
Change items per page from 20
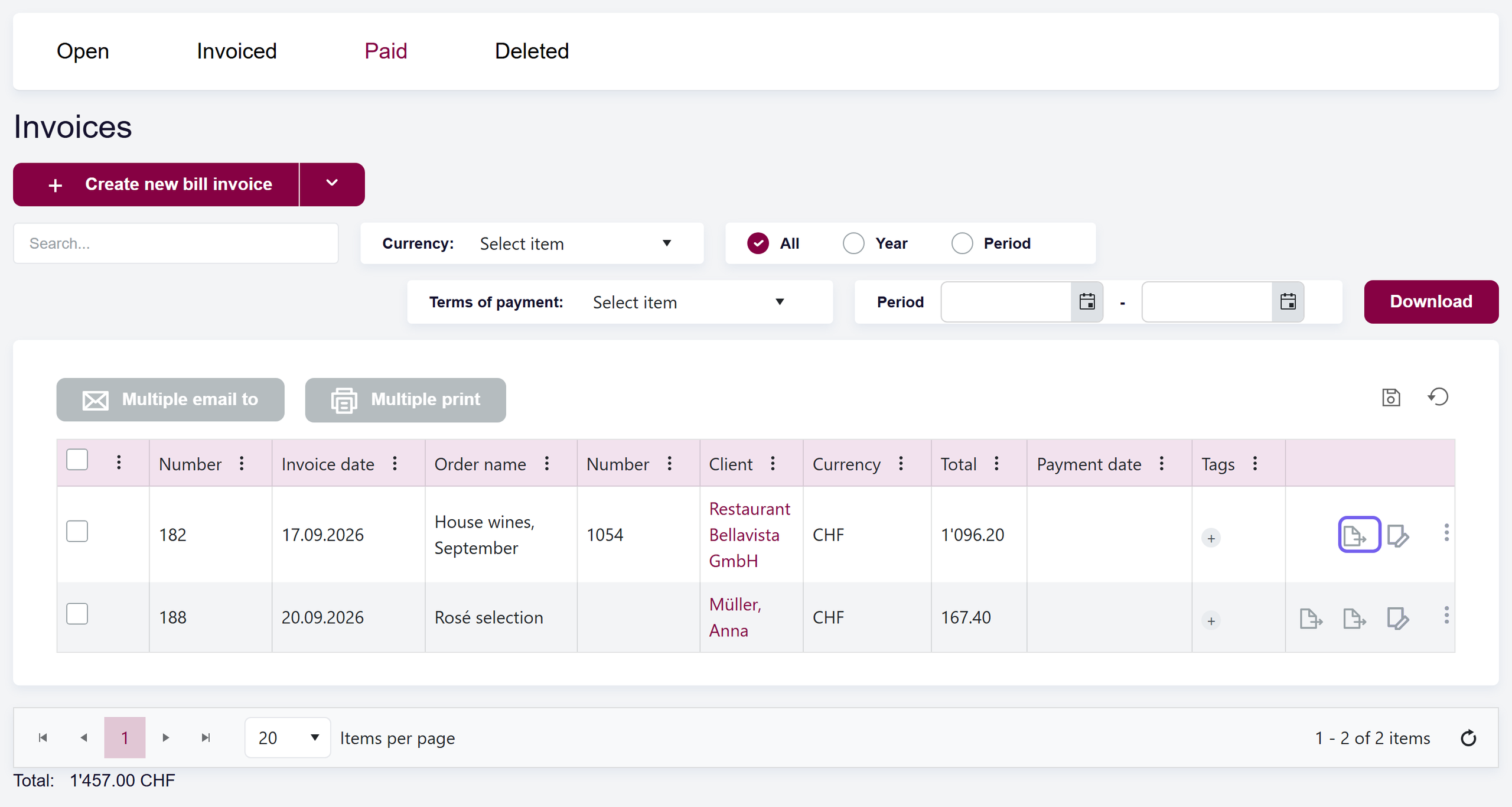pyautogui.click(x=288, y=737)
